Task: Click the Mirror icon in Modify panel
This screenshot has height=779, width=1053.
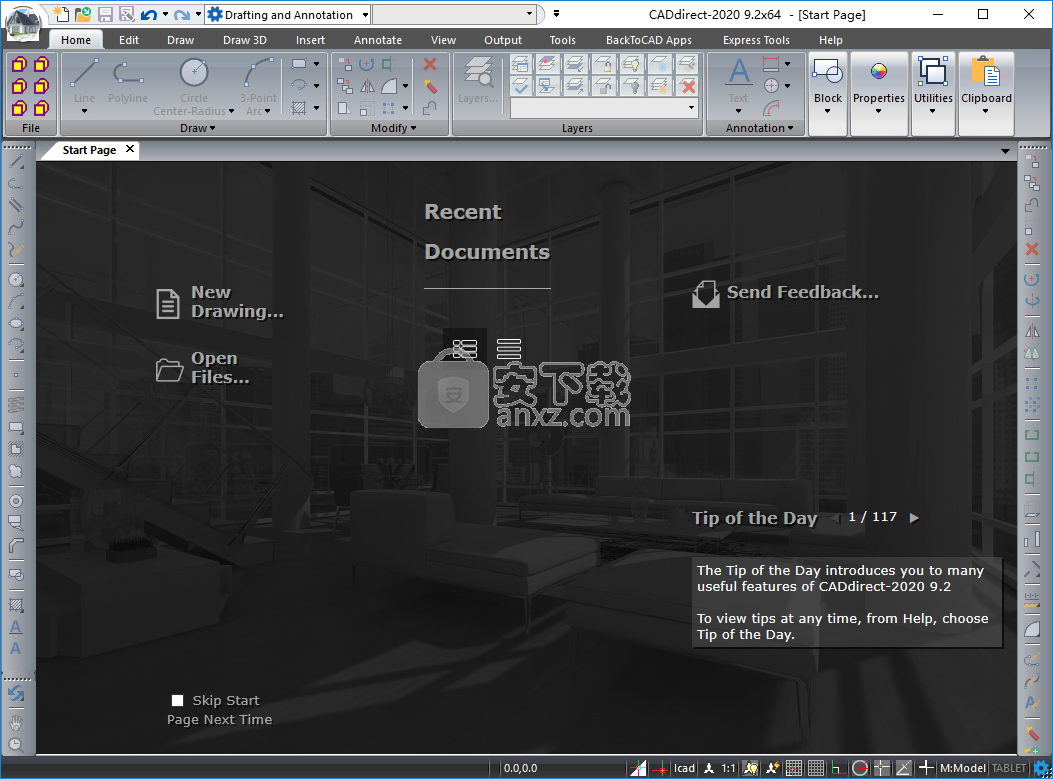Action: [367, 86]
